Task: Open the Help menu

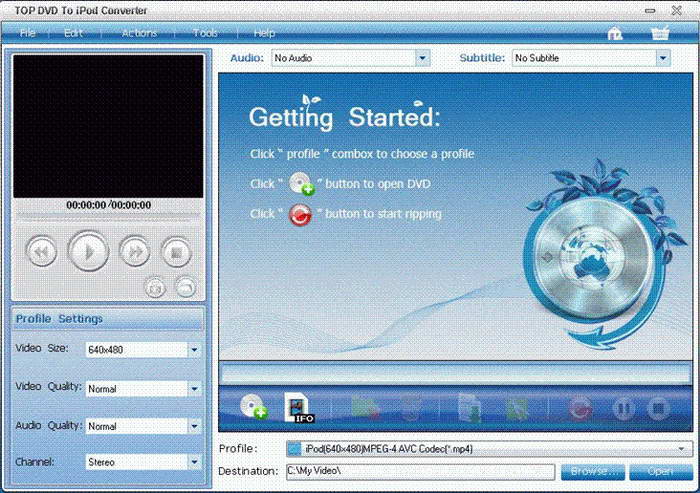Action: coord(264,33)
